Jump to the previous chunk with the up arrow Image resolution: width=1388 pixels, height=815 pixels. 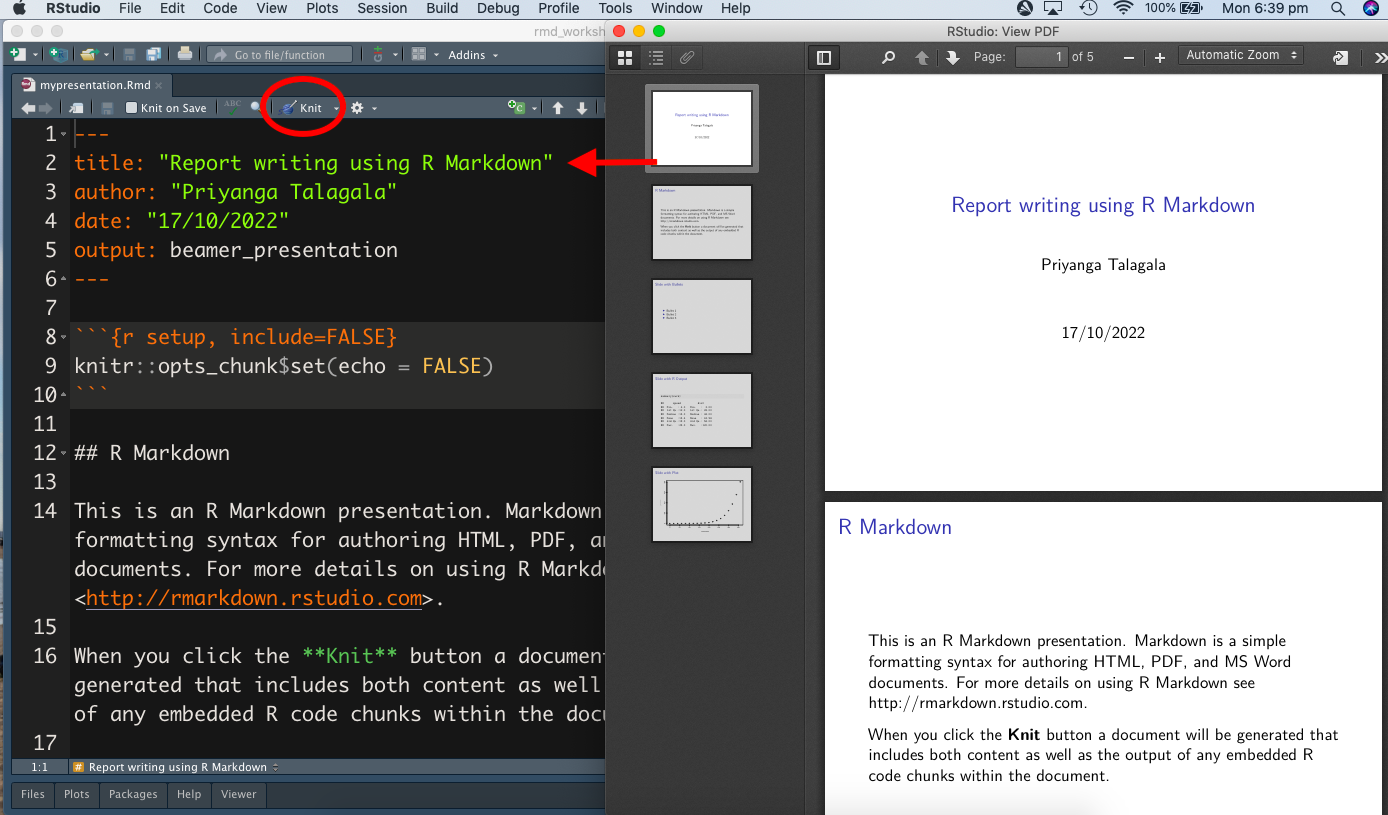pos(558,108)
